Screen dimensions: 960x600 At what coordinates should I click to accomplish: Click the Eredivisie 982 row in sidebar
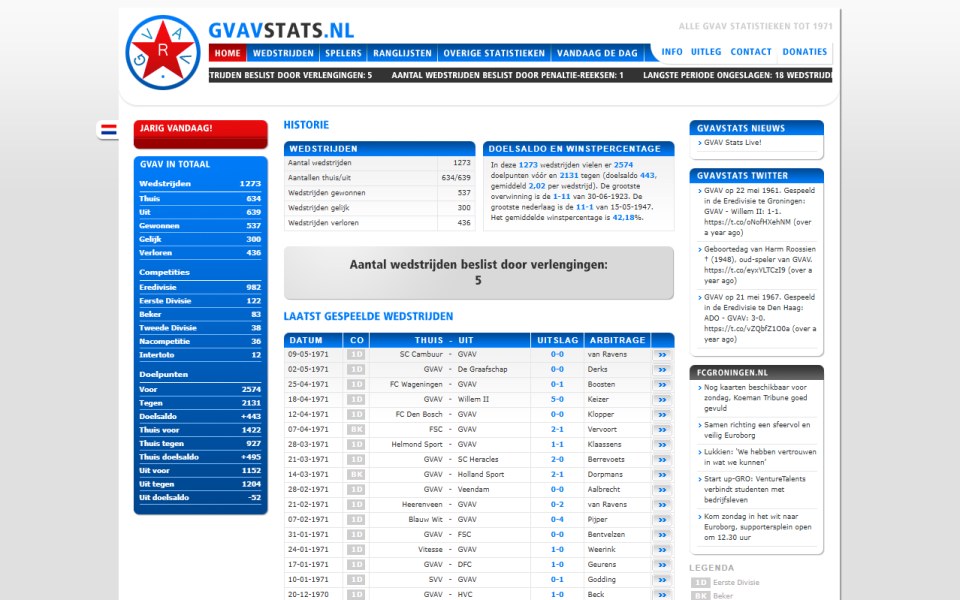[x=200, y=287]
